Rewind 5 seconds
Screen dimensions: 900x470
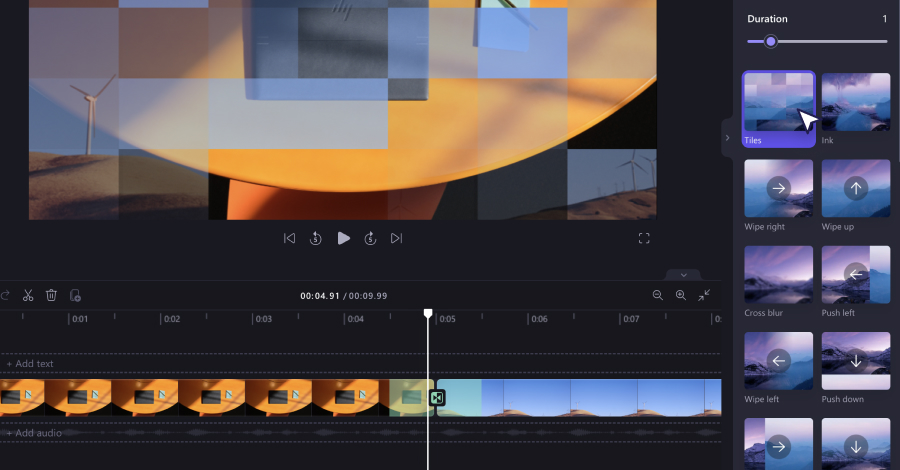tap(315, 238)
